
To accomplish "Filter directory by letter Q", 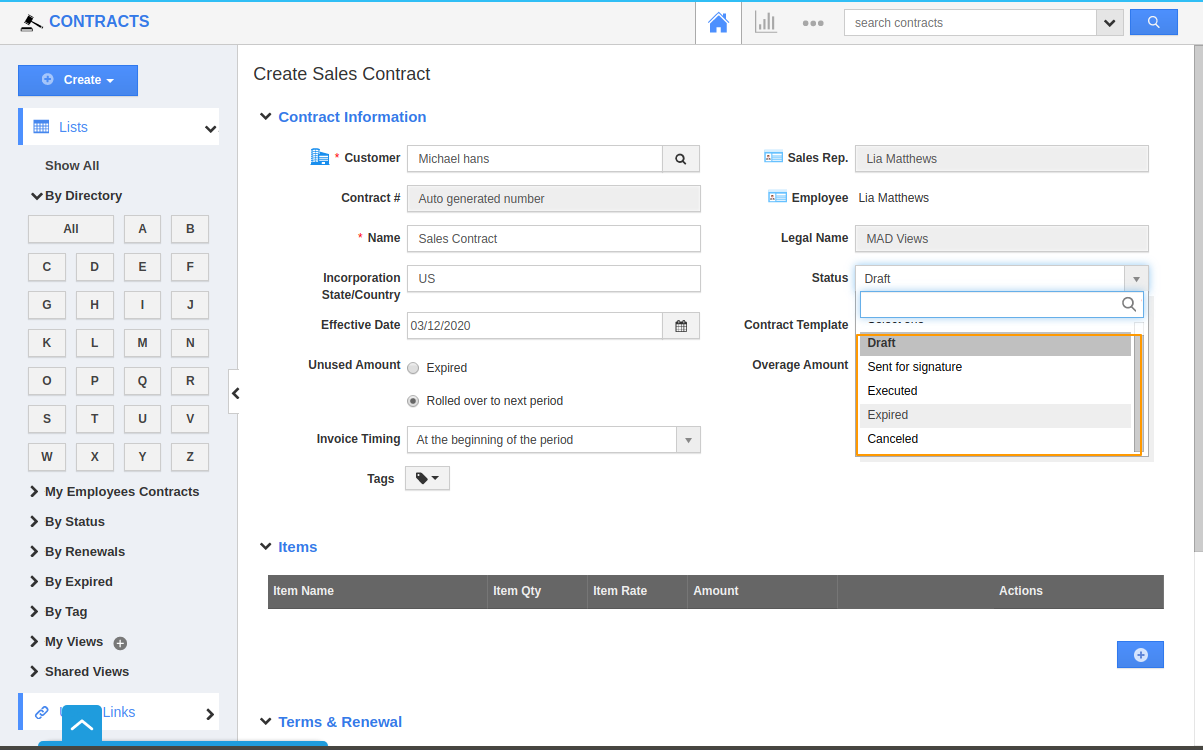I will tap(143, 381).
